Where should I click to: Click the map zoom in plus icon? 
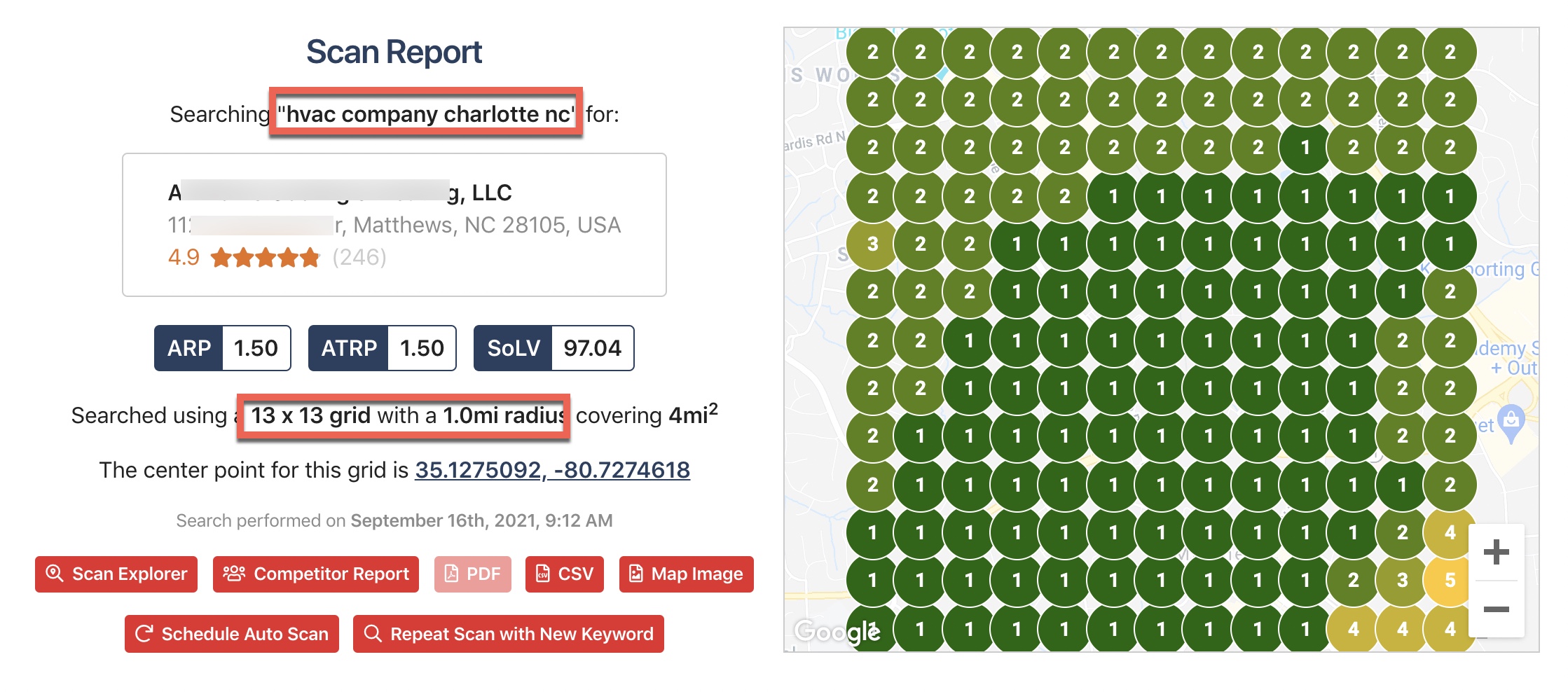point(1496,552)
